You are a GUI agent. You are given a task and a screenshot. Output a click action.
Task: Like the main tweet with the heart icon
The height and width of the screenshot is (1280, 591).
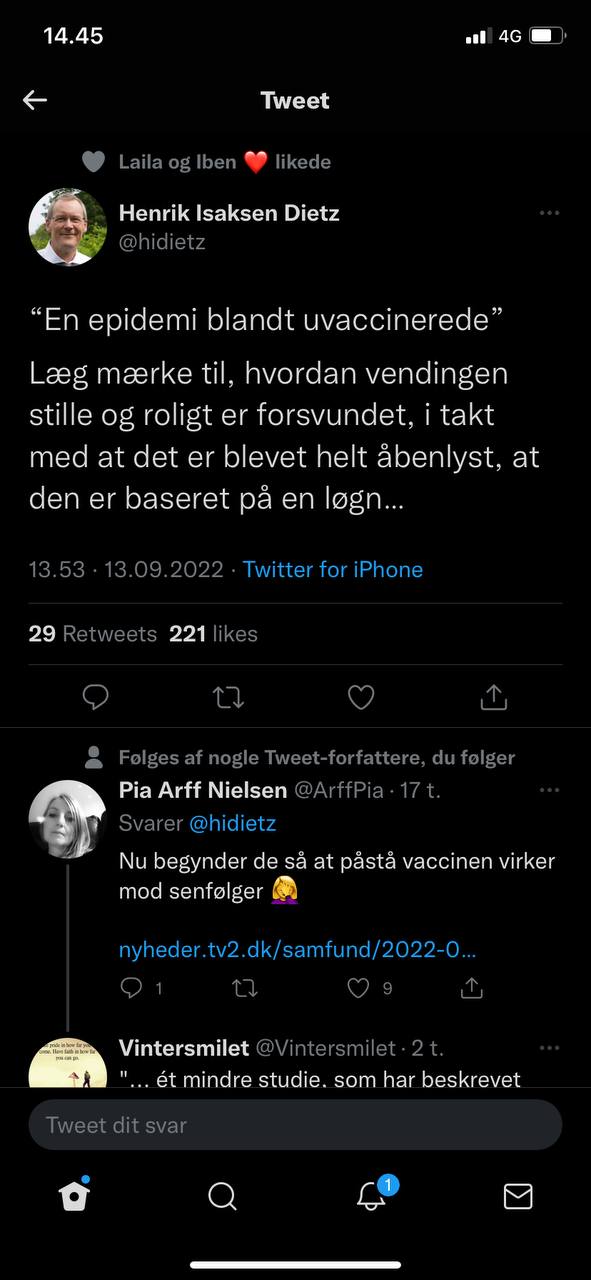click(361, 697)
